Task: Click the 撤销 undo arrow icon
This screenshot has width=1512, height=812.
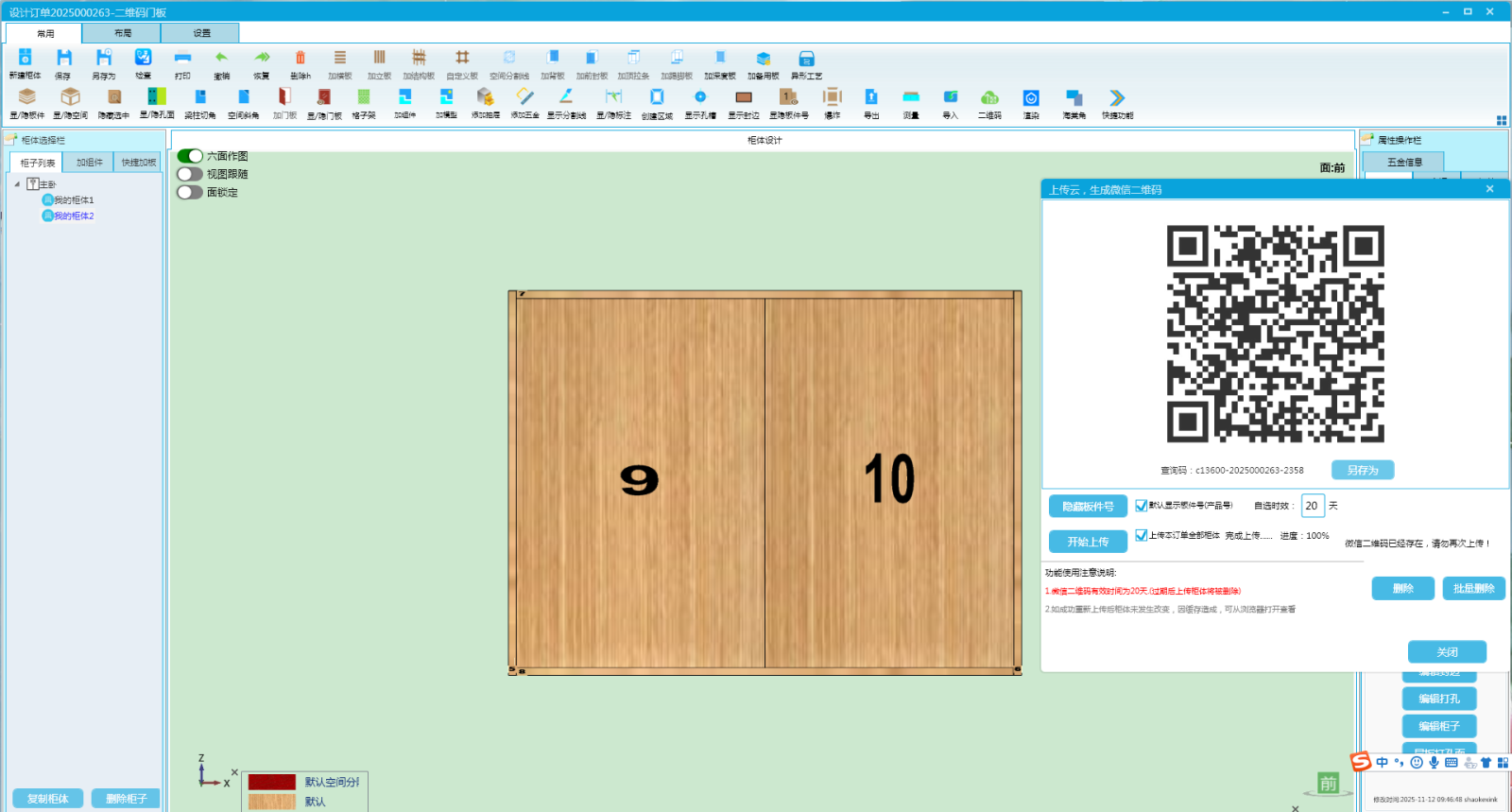Action: tap(221, 59)
